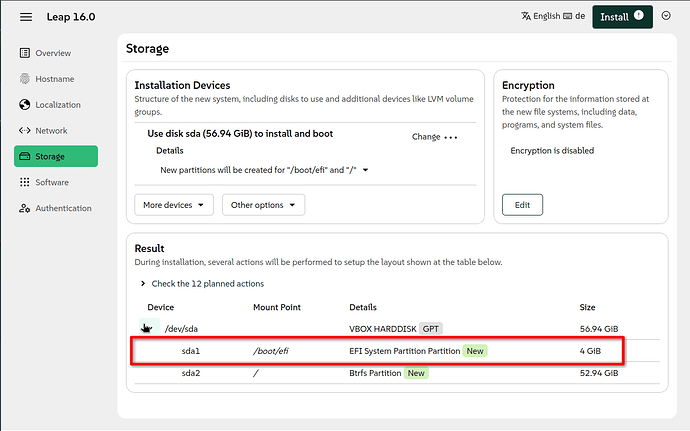Go to the Localization section
The image size is (690, 431).
pyautogui.click(x=58, y=105)
